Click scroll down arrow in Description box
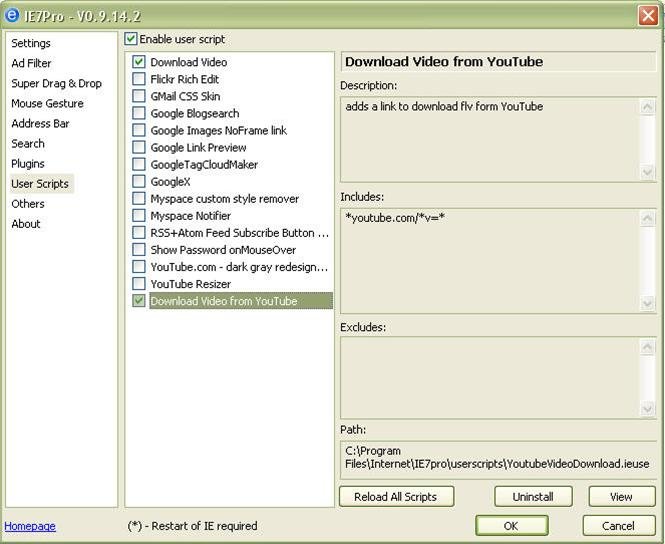The height and width of the screenshot is (544, 665). (x=647, y=172)
